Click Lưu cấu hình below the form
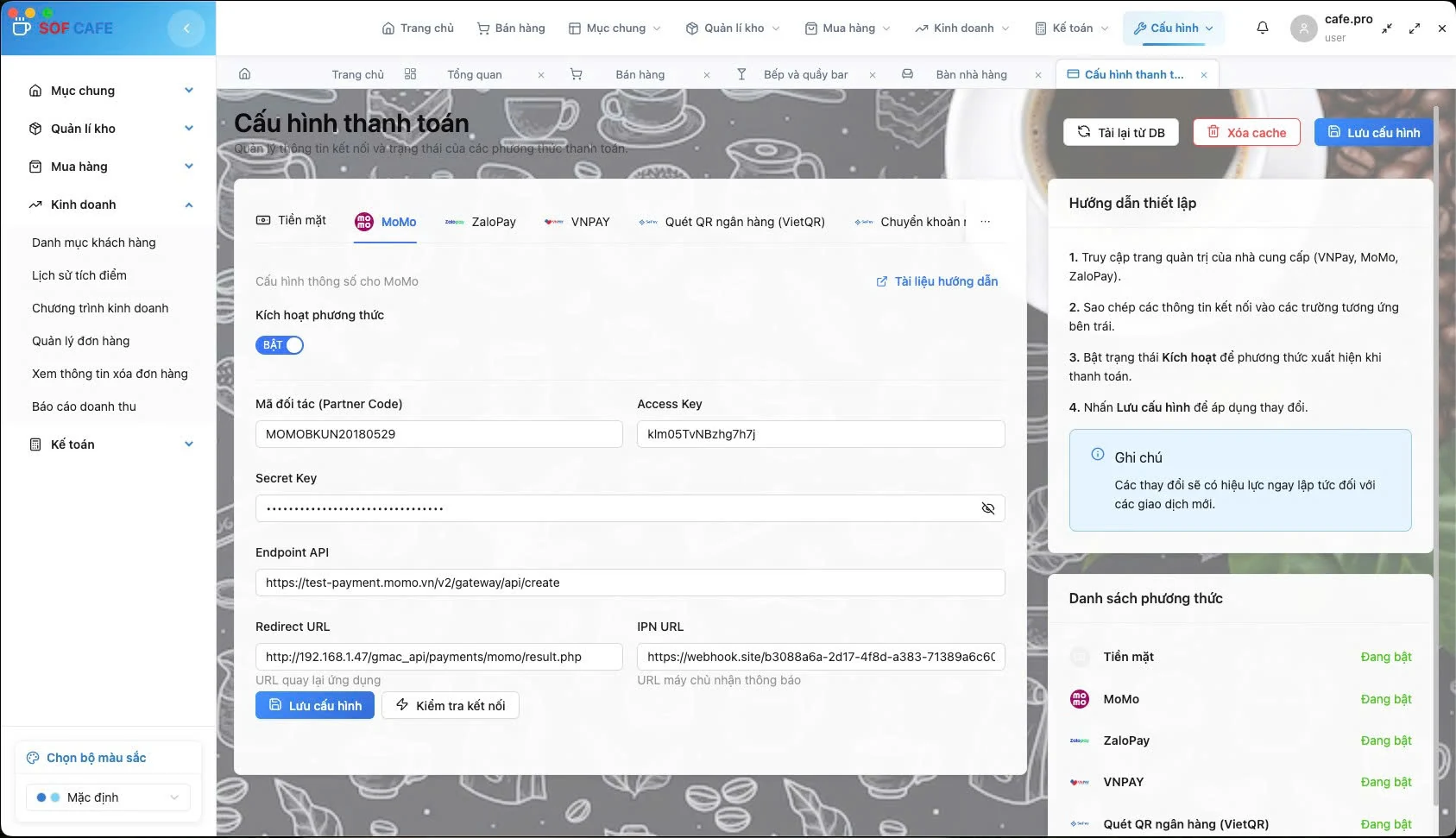Image resolution: width=1456 pixels, height=838 pixels. 315,705
